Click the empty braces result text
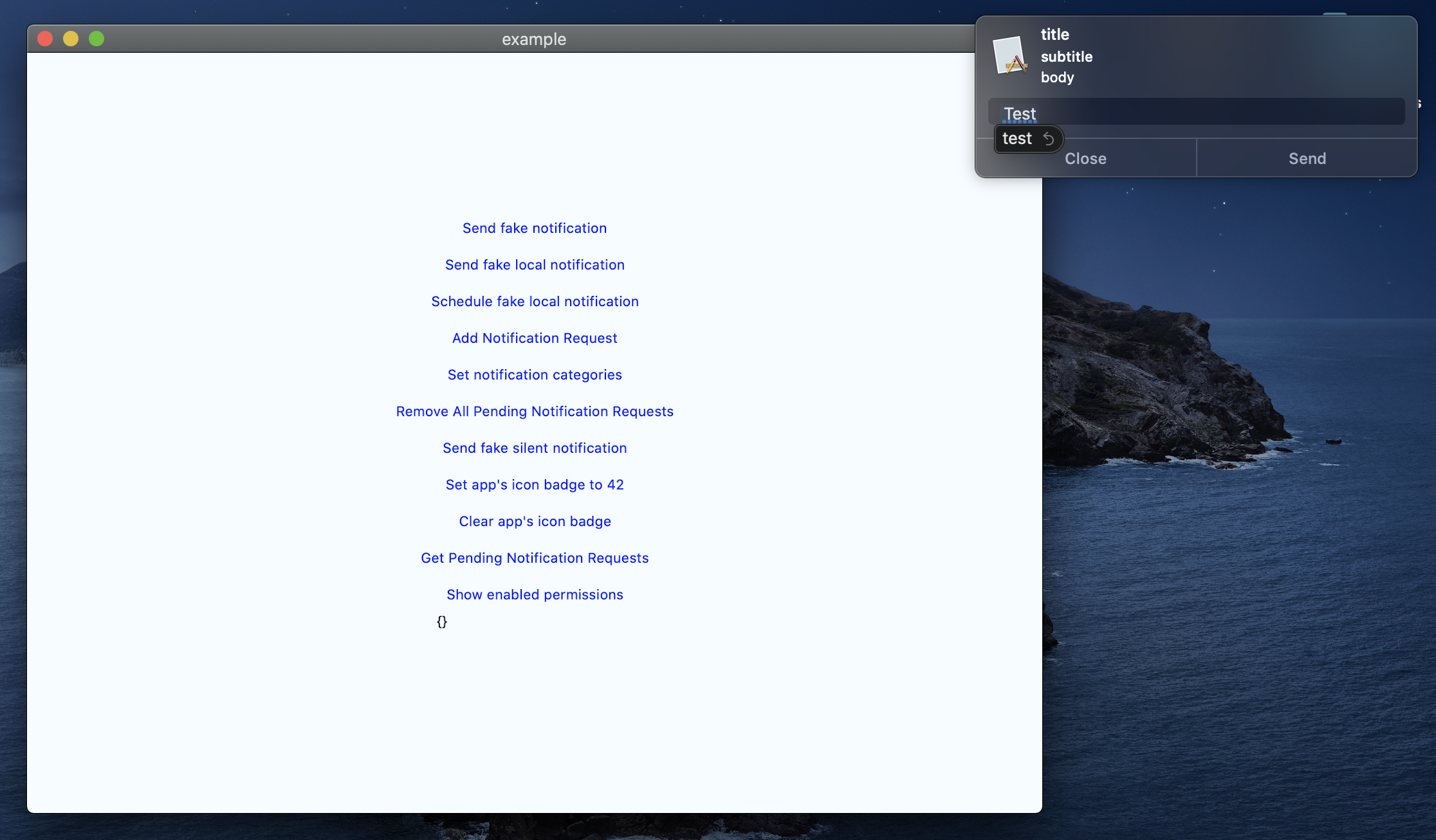This screenshot has width=1436, height=840. click(441, 622)
